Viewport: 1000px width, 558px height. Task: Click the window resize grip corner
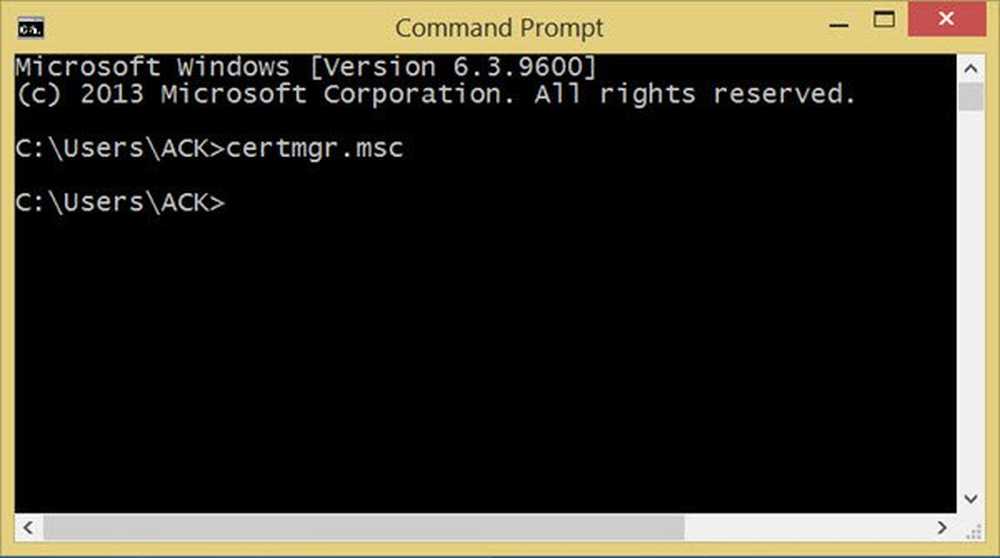[x=973, y=530]
